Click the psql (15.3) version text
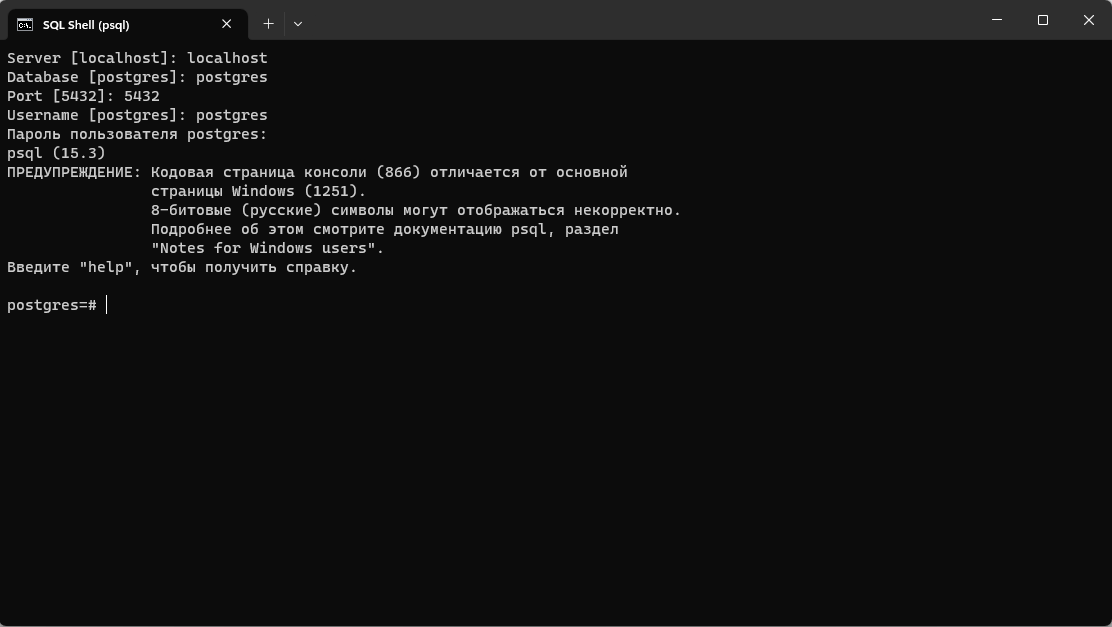The height and width of the screenshot is (627, 1112). tap(56, 153)
